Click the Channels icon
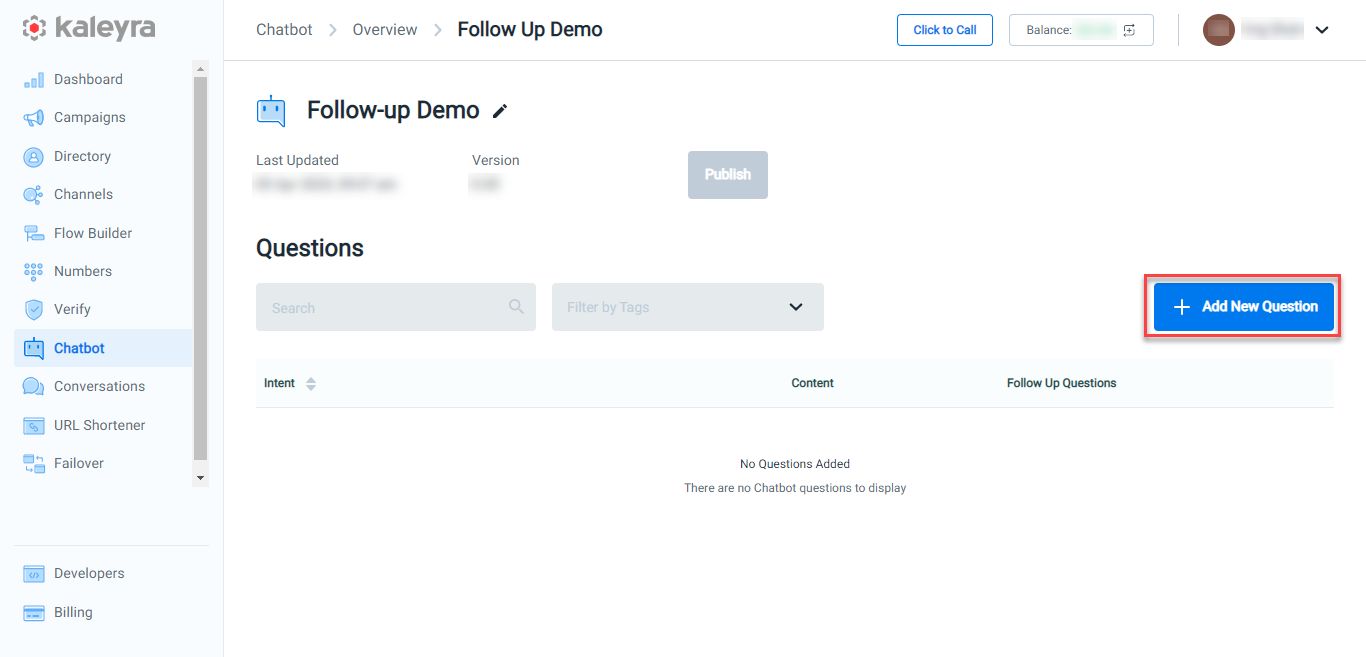Screen dimensions: 1366x657 tap(34, 195)
